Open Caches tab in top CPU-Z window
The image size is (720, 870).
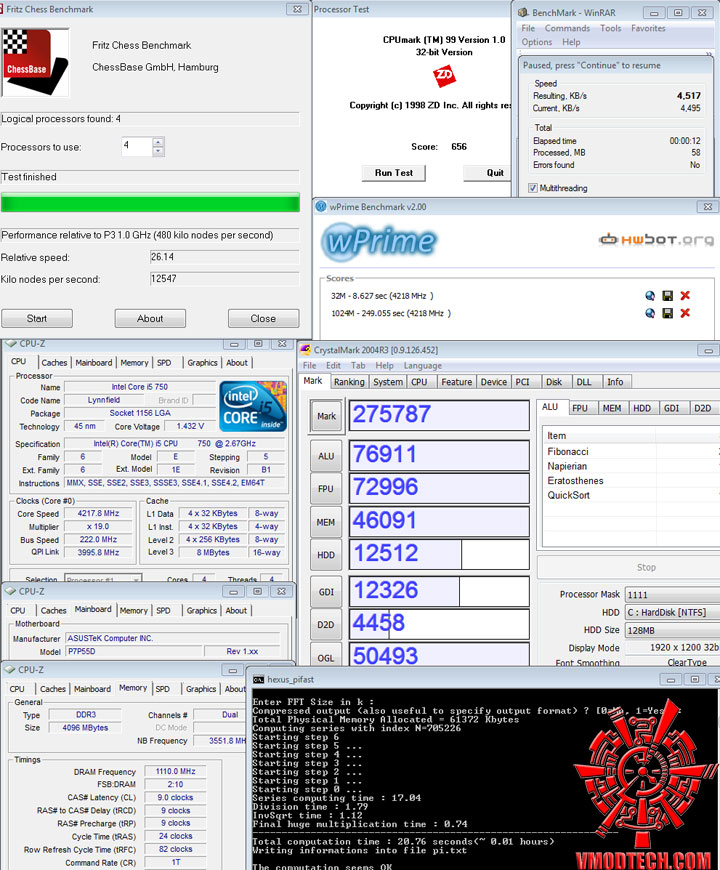[x=54, y=362]
